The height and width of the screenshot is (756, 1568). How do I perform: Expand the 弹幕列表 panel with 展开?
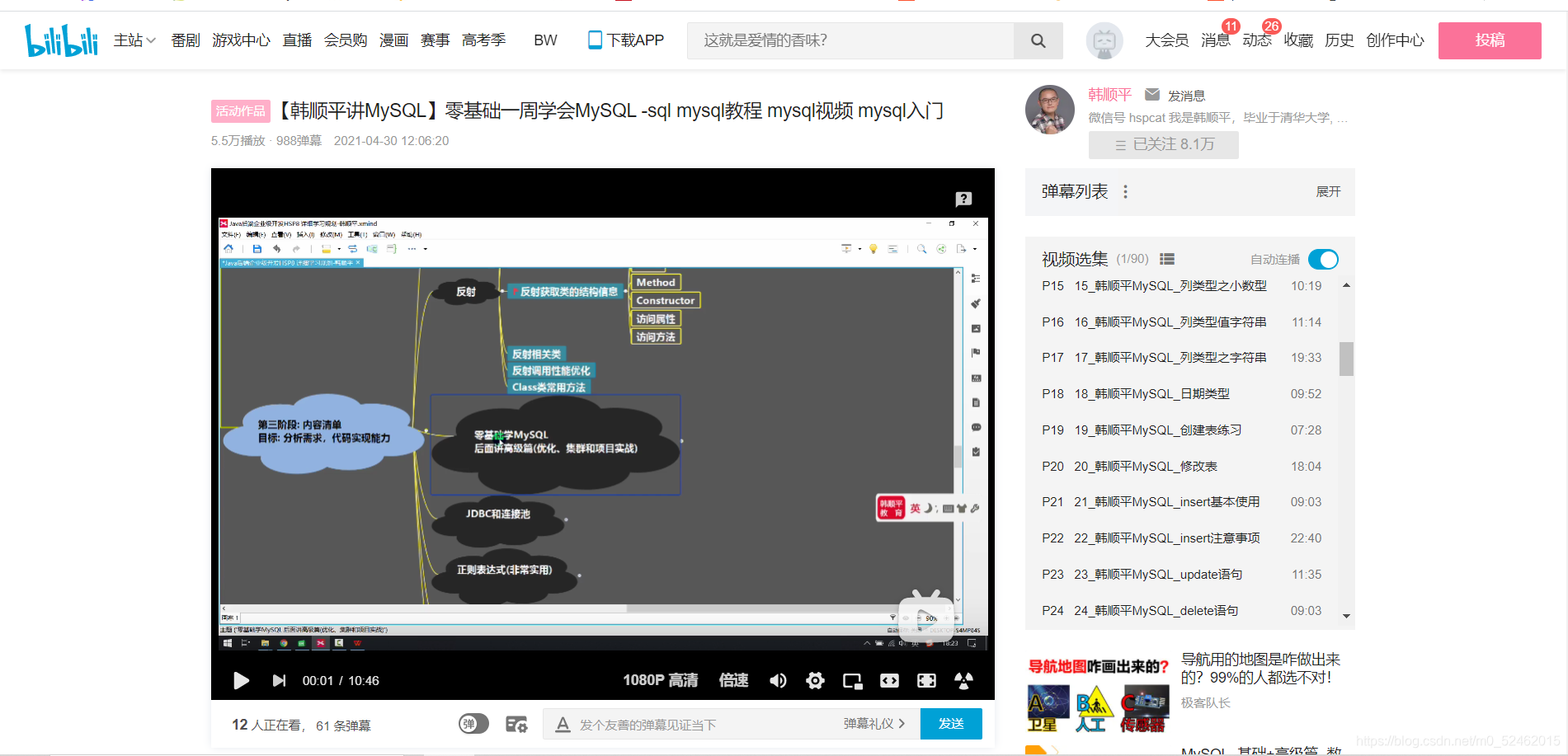pos(1328,191)
